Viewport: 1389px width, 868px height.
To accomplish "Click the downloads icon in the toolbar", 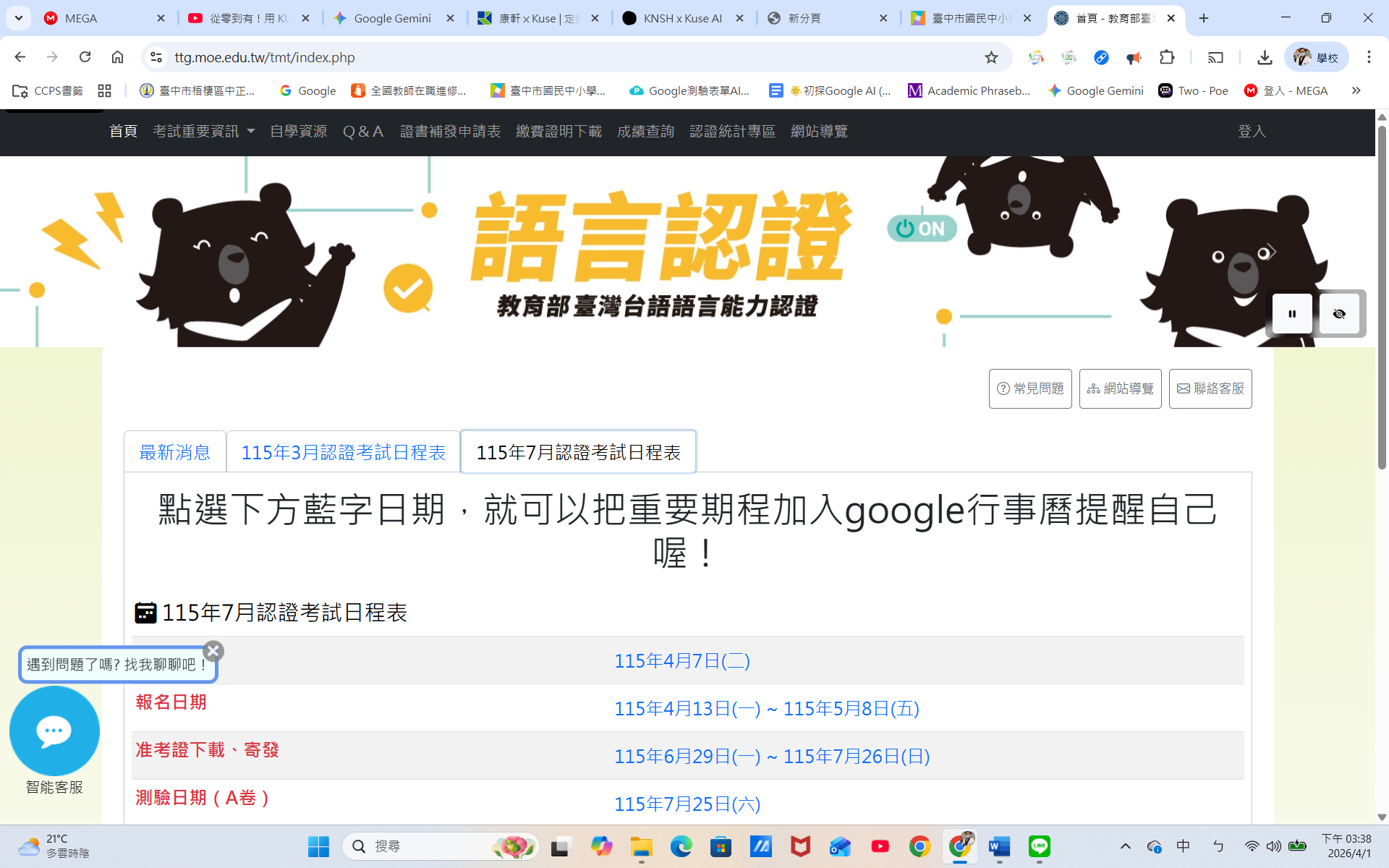I will click(x=1265, y=57).
